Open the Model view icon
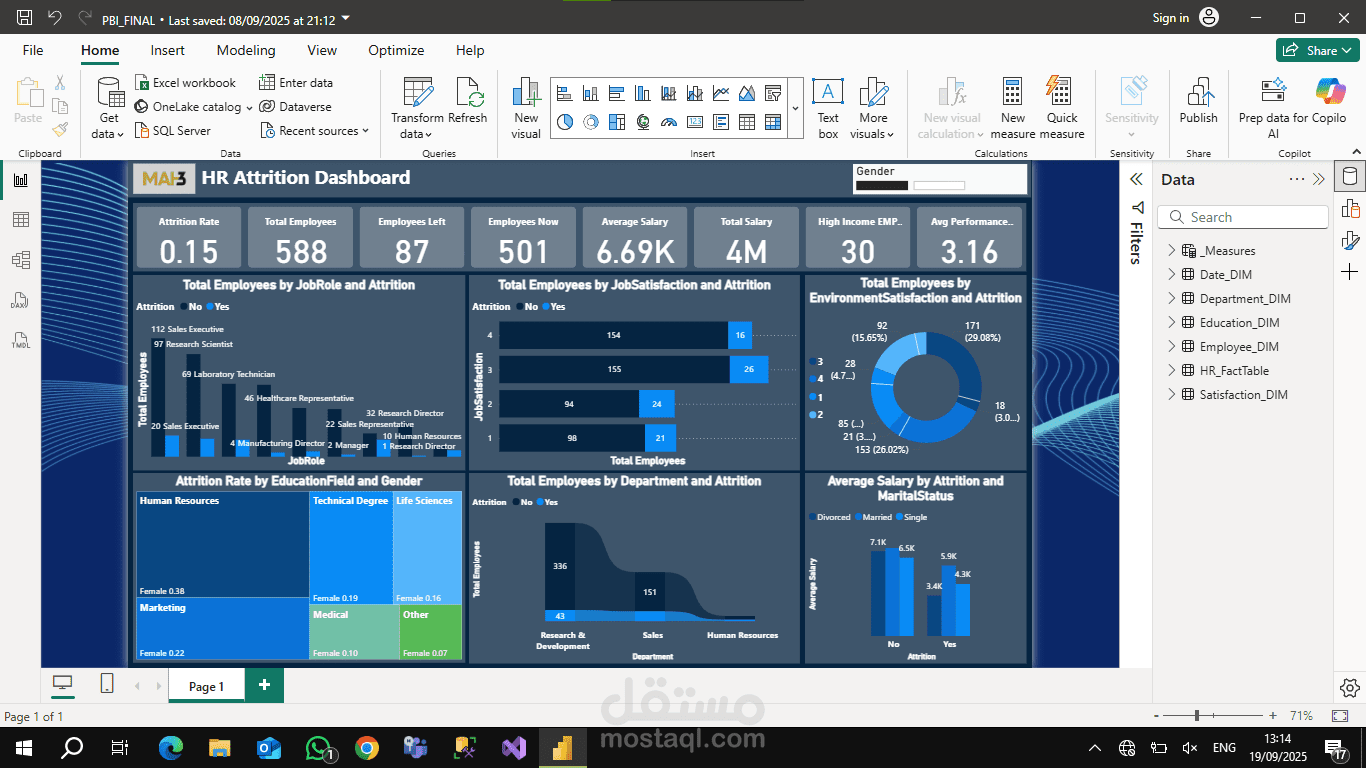Image resolution: width=1366 pixels, height=768 pixels. pyautogui.click(x=20, y=260)
